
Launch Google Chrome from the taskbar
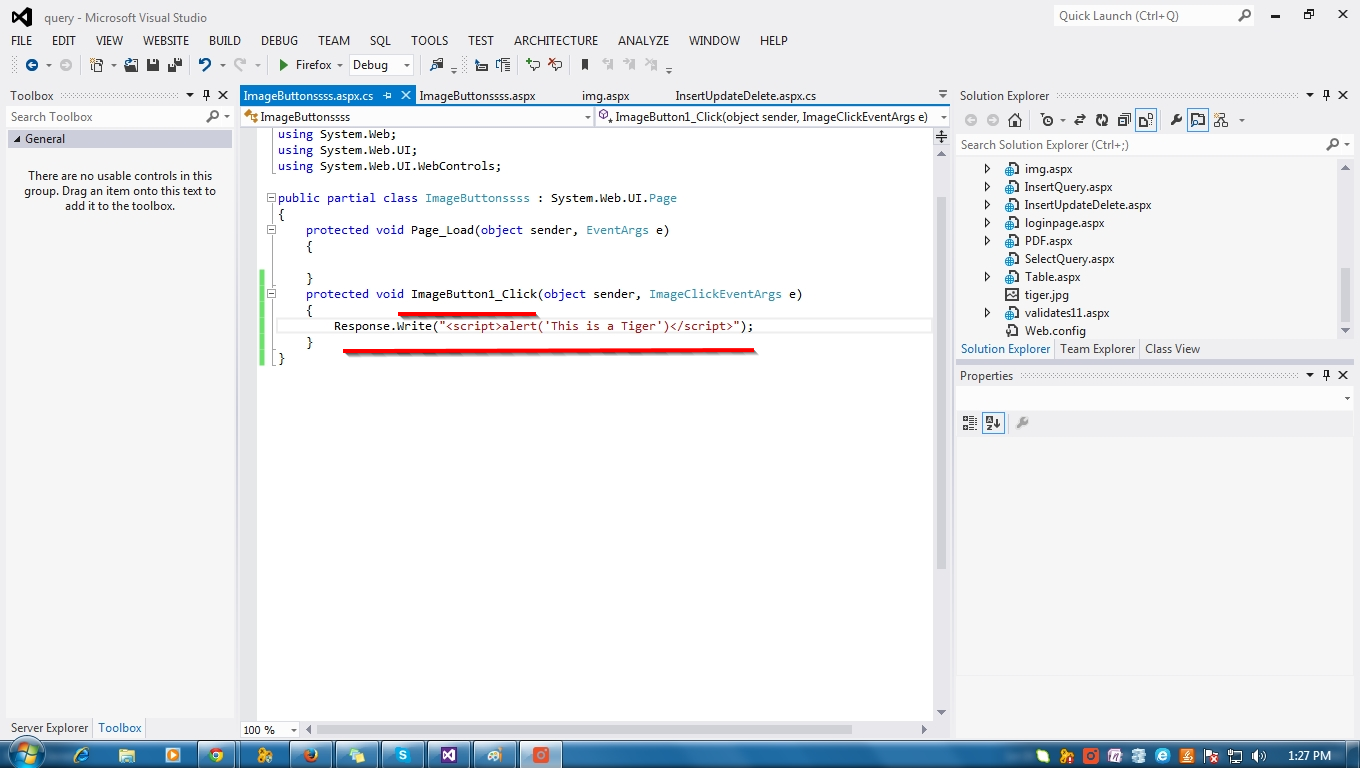coord(217,755)
